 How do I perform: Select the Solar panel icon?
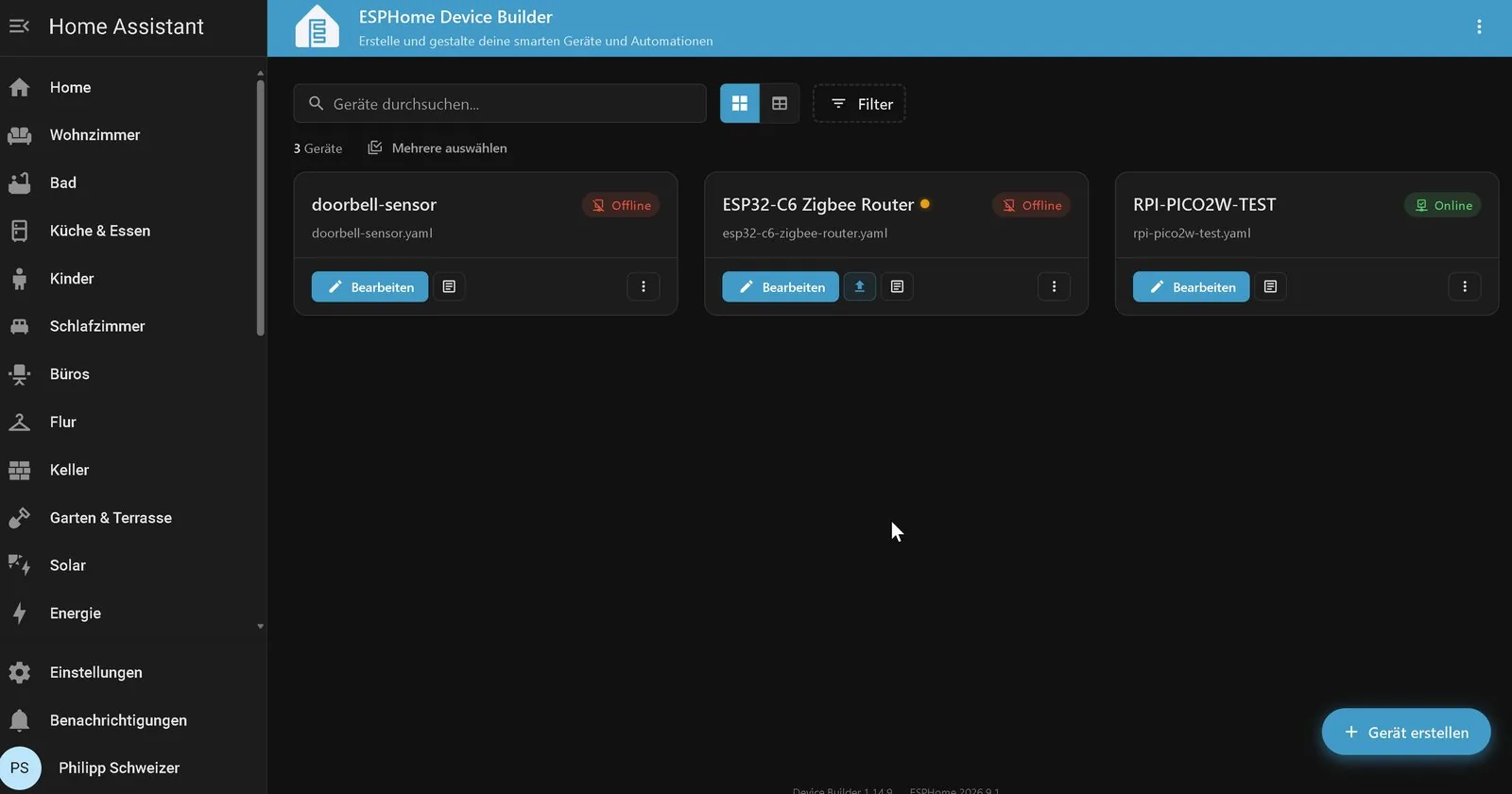19,565
